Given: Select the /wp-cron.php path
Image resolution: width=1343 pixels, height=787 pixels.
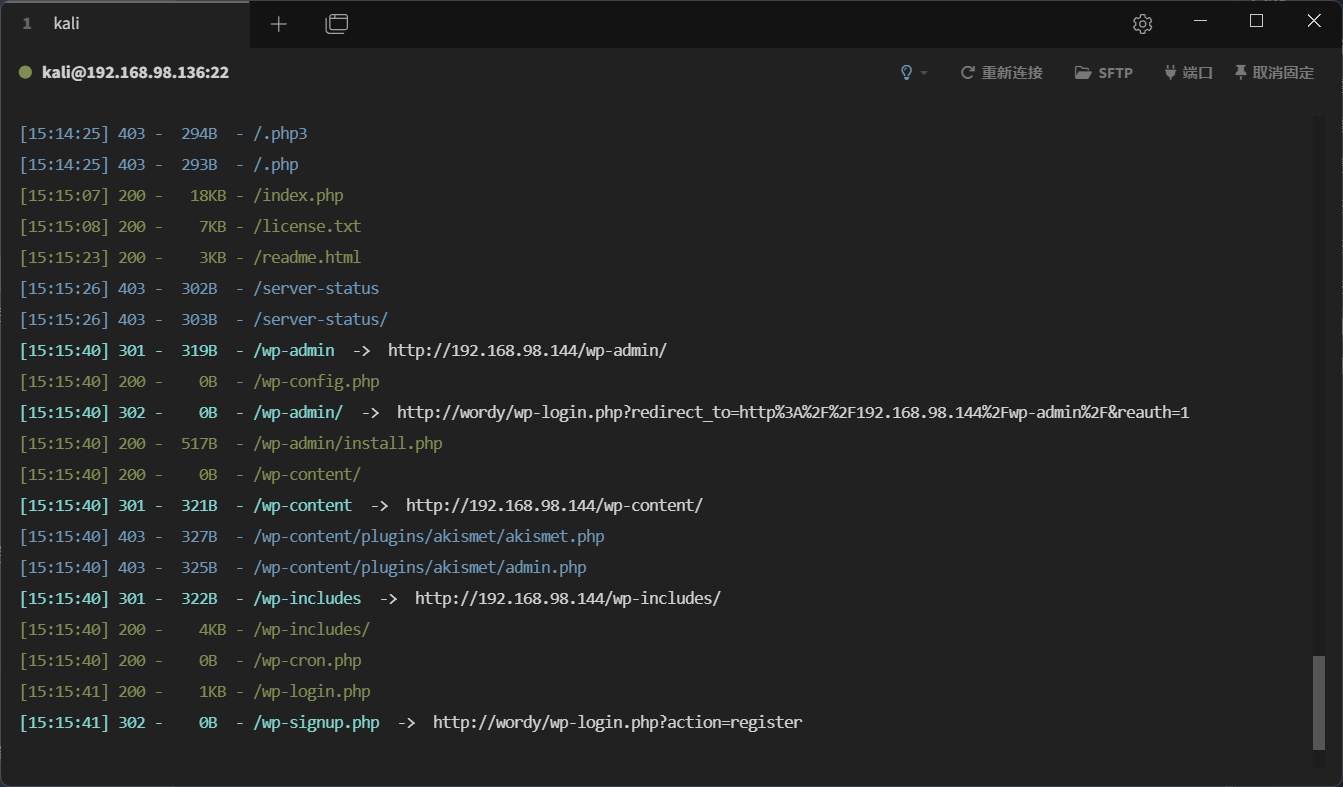Looking at the screenshot, I should (307, 660).
